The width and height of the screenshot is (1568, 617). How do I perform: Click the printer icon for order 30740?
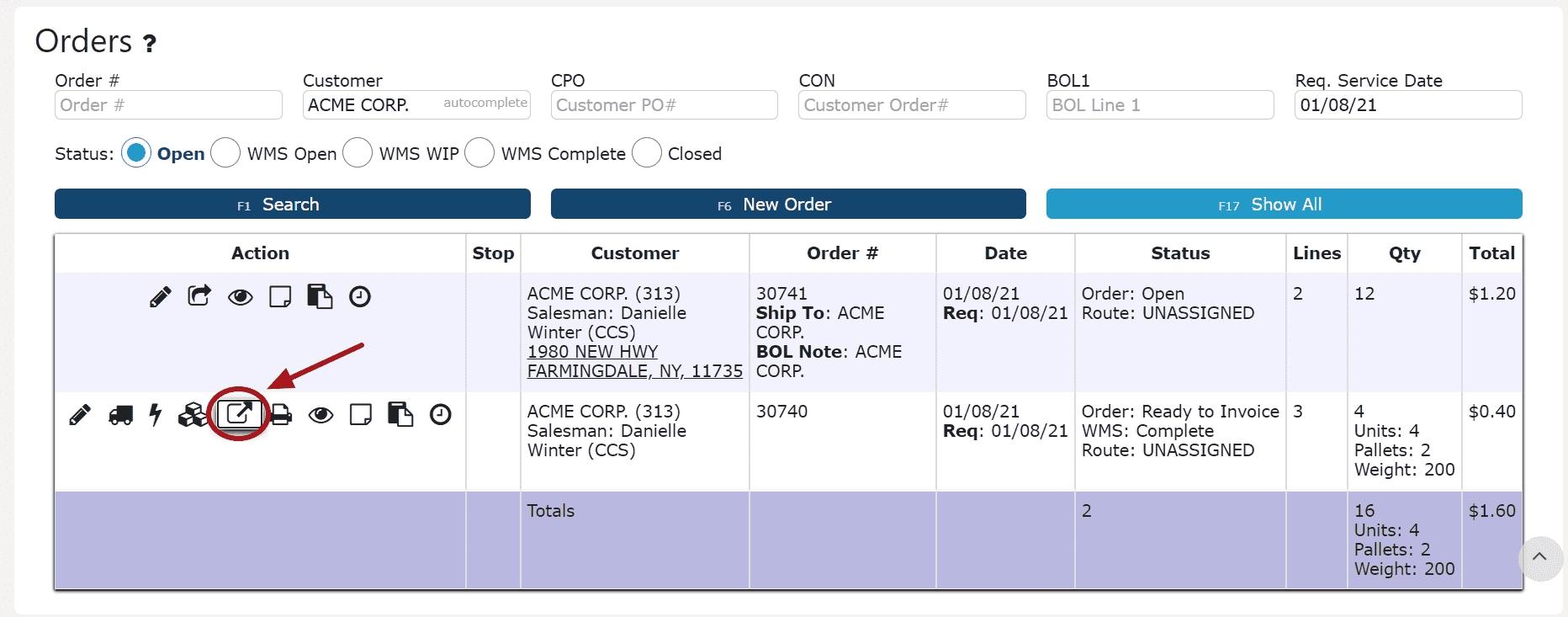282,414
